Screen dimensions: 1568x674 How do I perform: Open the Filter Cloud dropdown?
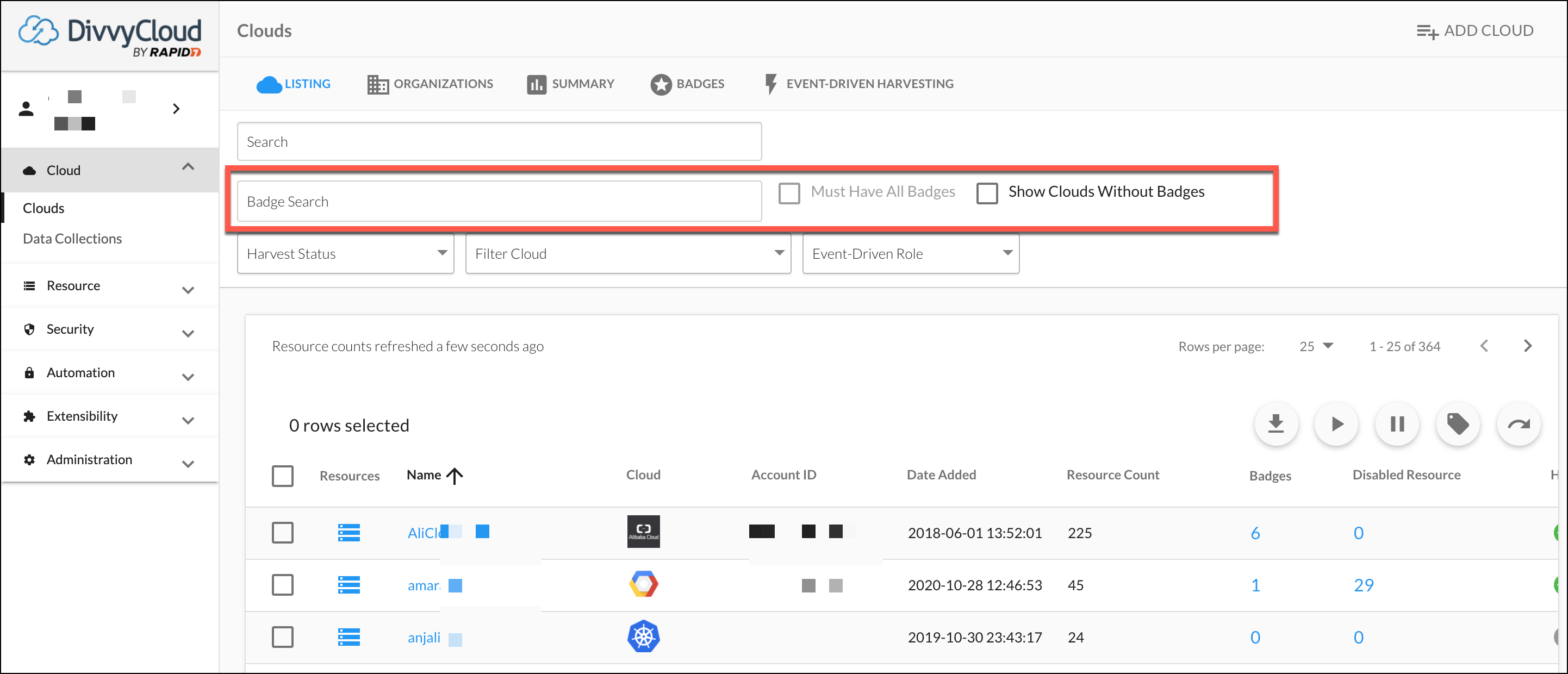tap(628, 254)
